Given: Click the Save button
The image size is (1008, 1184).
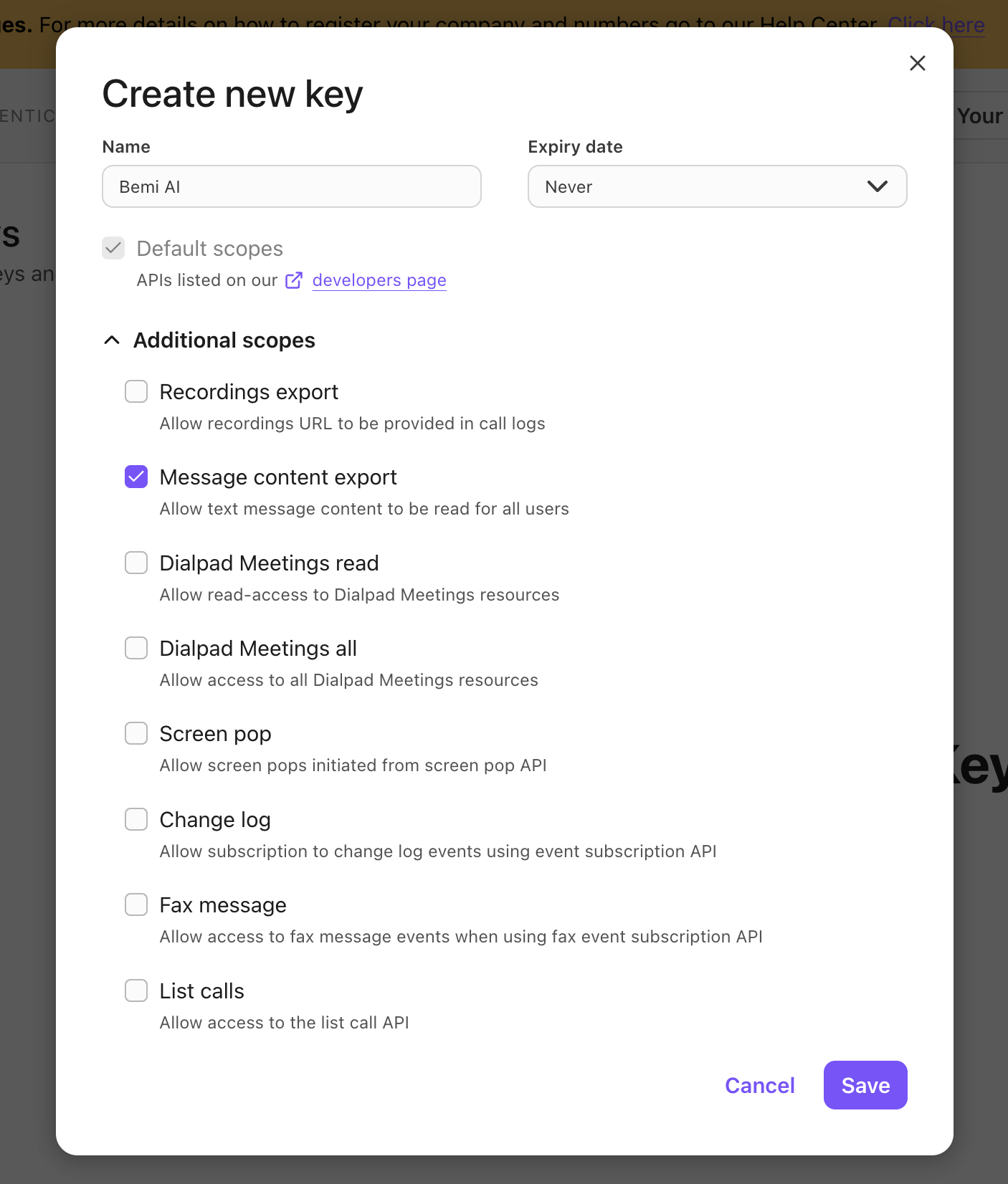Looking at the screenshot, I should [x=865, y=1085].
